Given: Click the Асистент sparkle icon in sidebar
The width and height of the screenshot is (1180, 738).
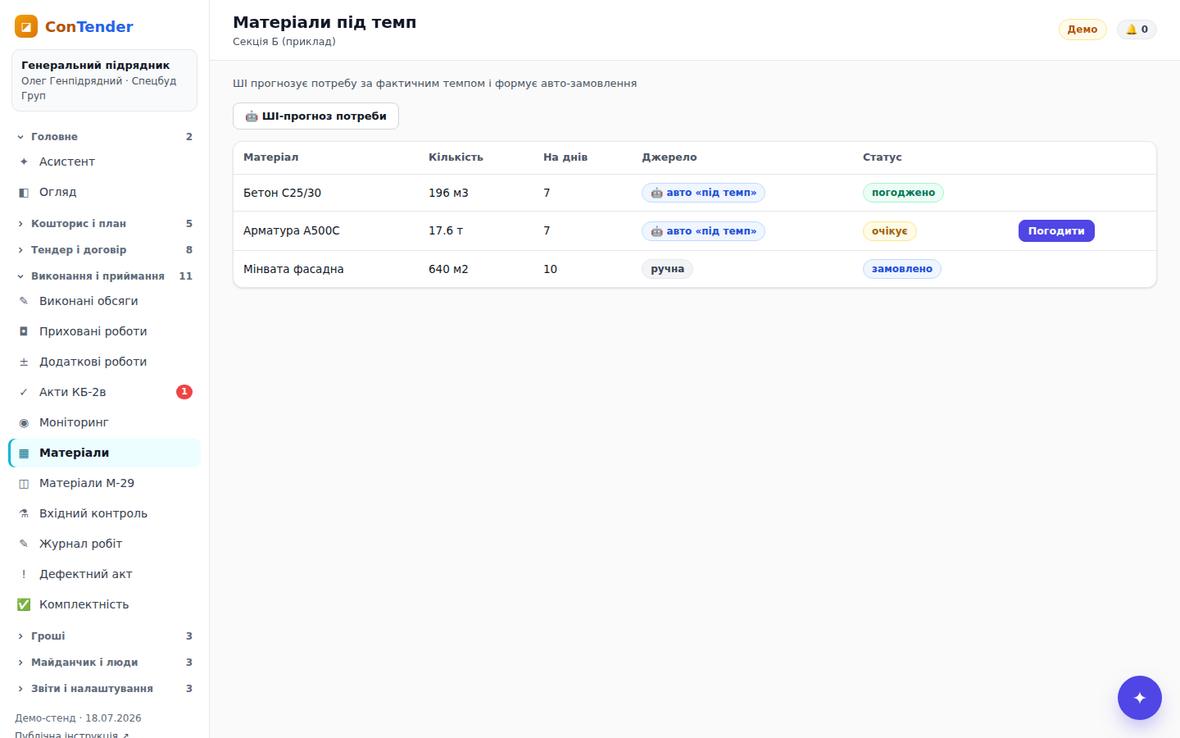Looking at the screenshot, I should tap(23, 162).
